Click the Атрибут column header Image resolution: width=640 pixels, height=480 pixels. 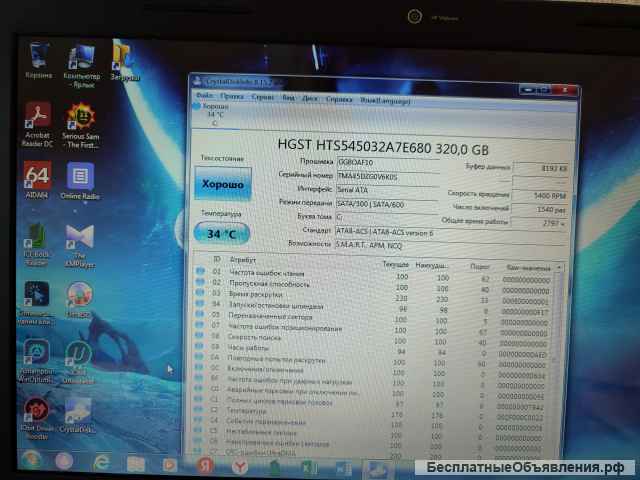[242, 260]
